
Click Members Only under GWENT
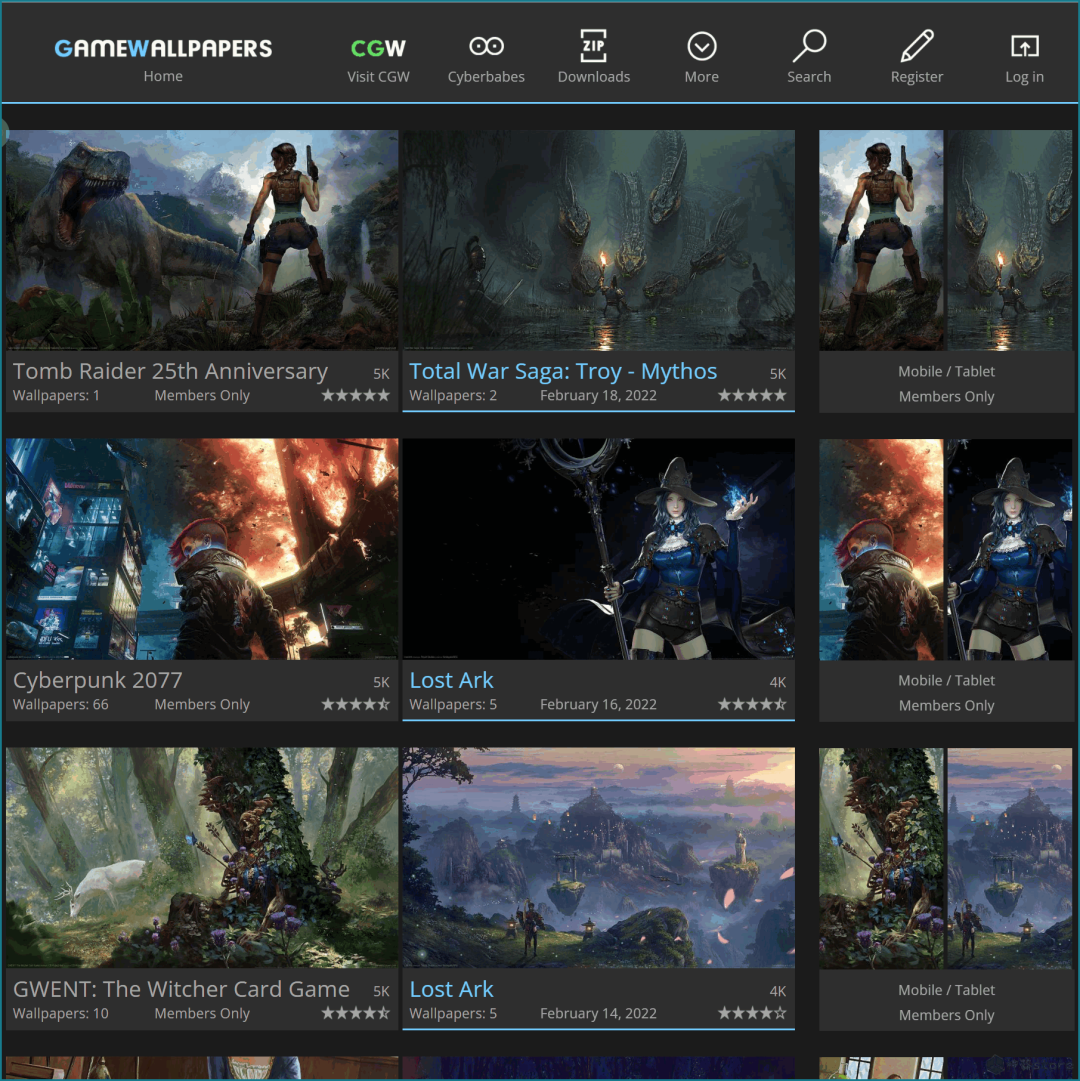pos(202,1013)
